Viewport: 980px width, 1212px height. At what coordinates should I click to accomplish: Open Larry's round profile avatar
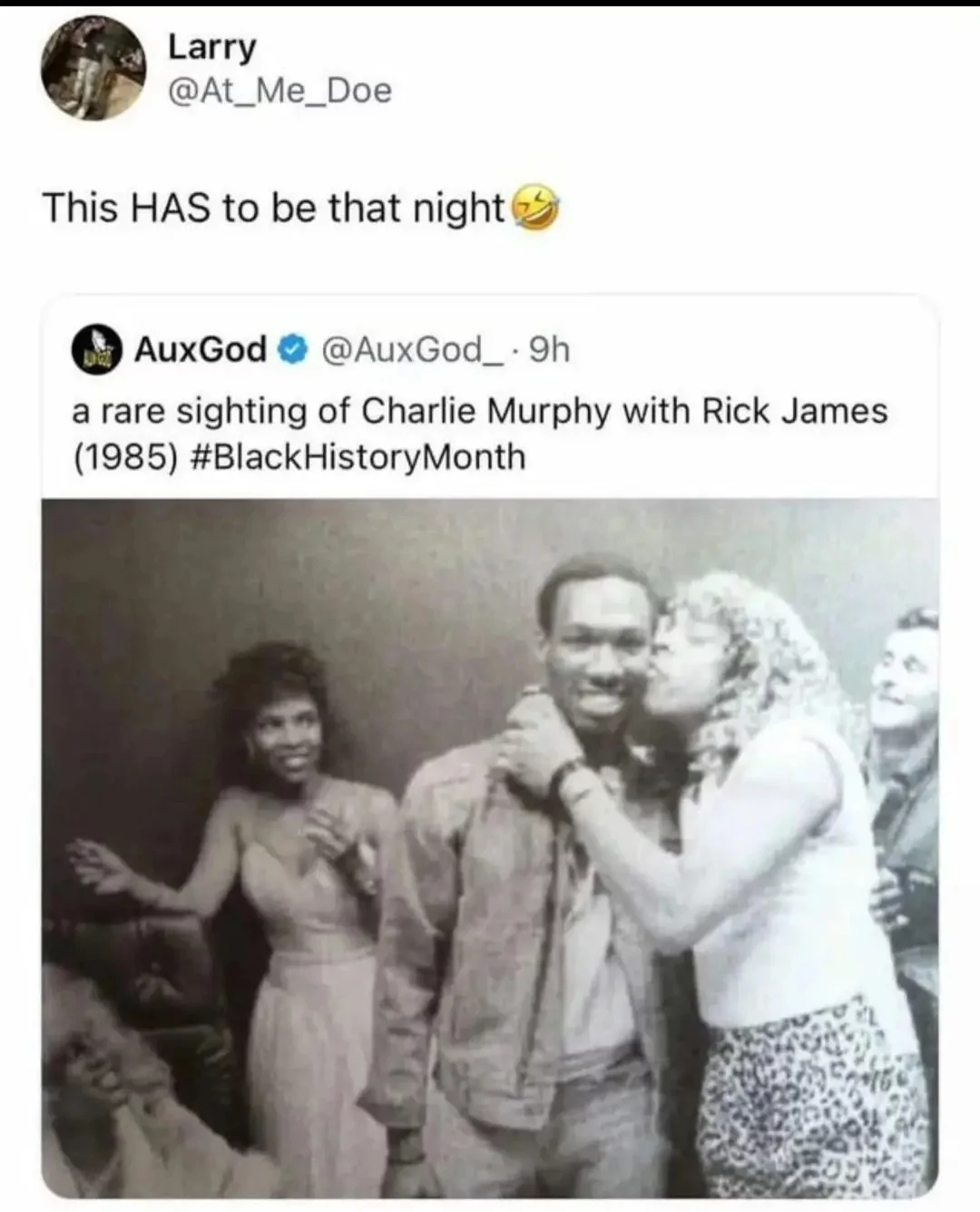click(x=93, y=69)
